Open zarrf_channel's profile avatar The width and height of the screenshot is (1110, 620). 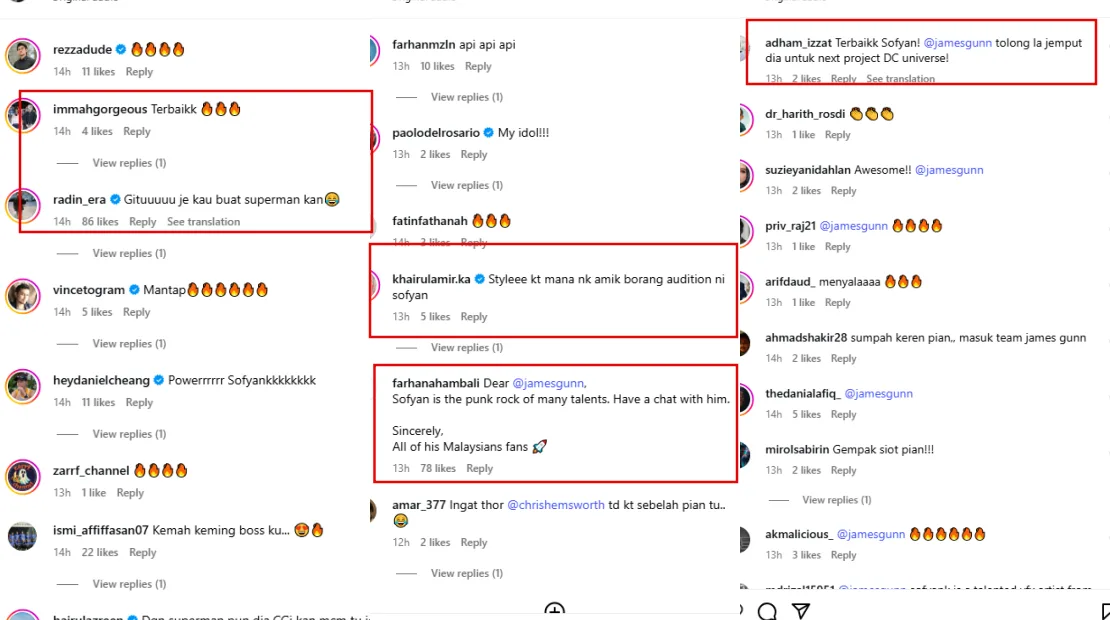(x=22, y=477)
